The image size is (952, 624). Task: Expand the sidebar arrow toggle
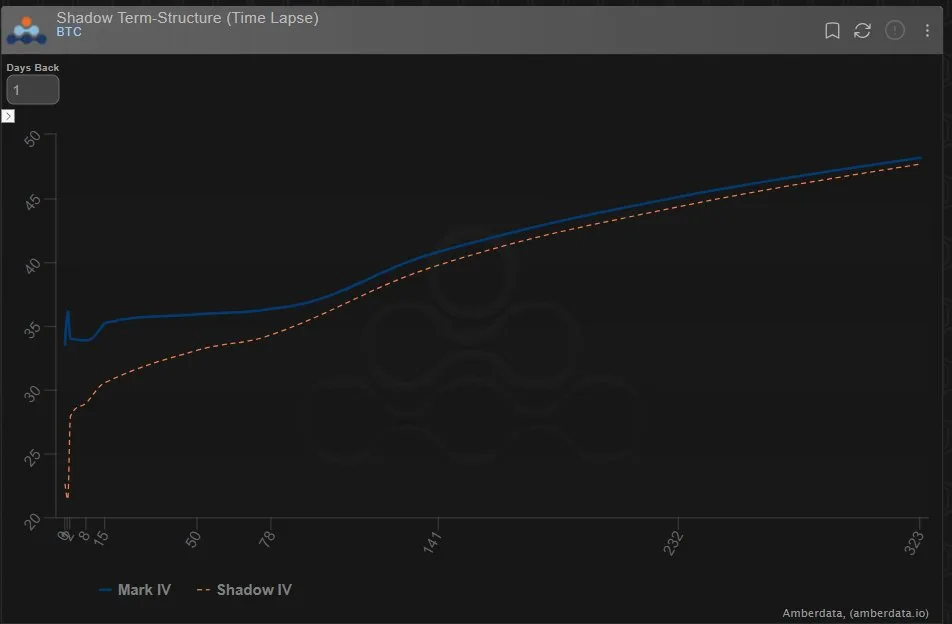(8, 116)
